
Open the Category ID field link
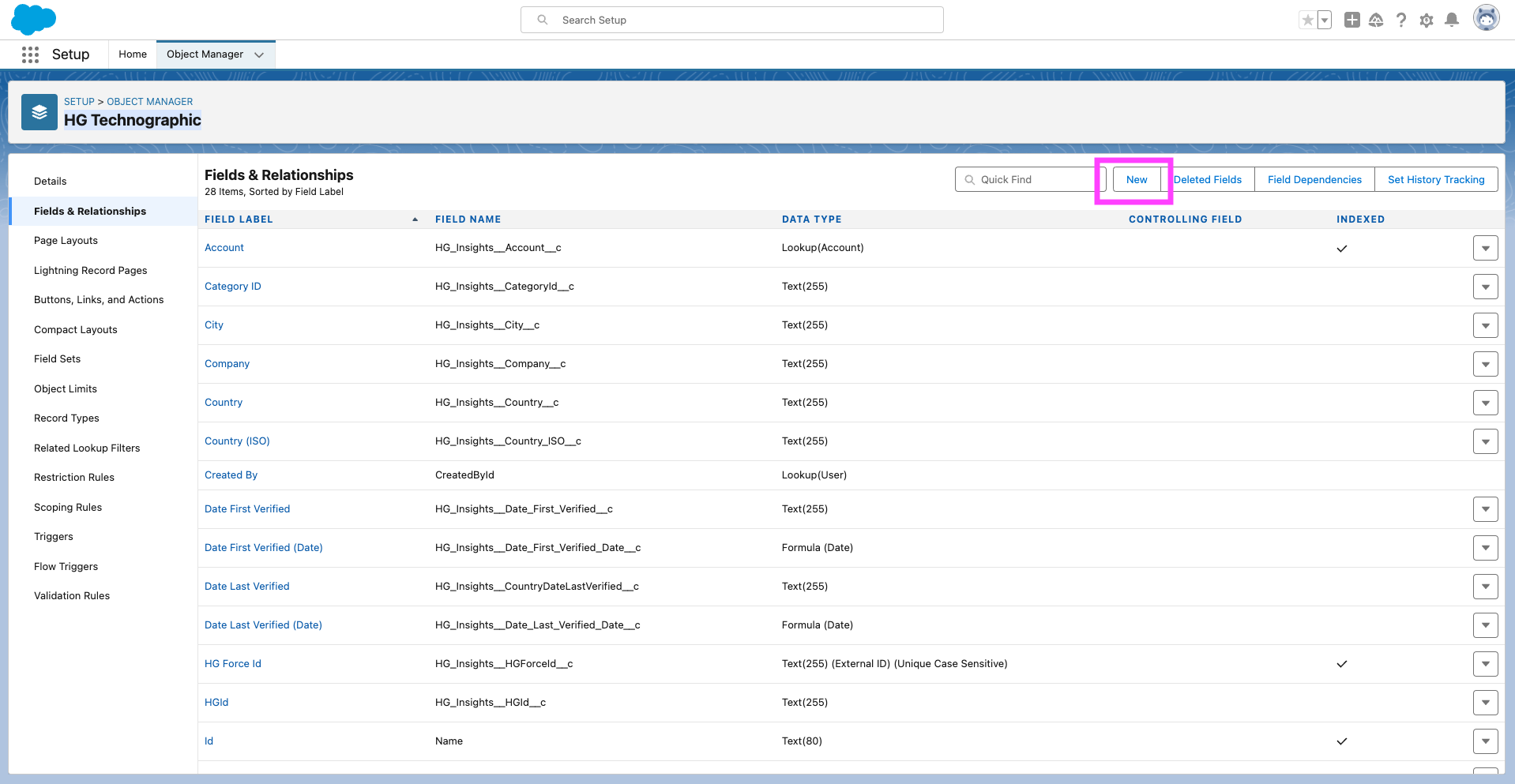233,287
